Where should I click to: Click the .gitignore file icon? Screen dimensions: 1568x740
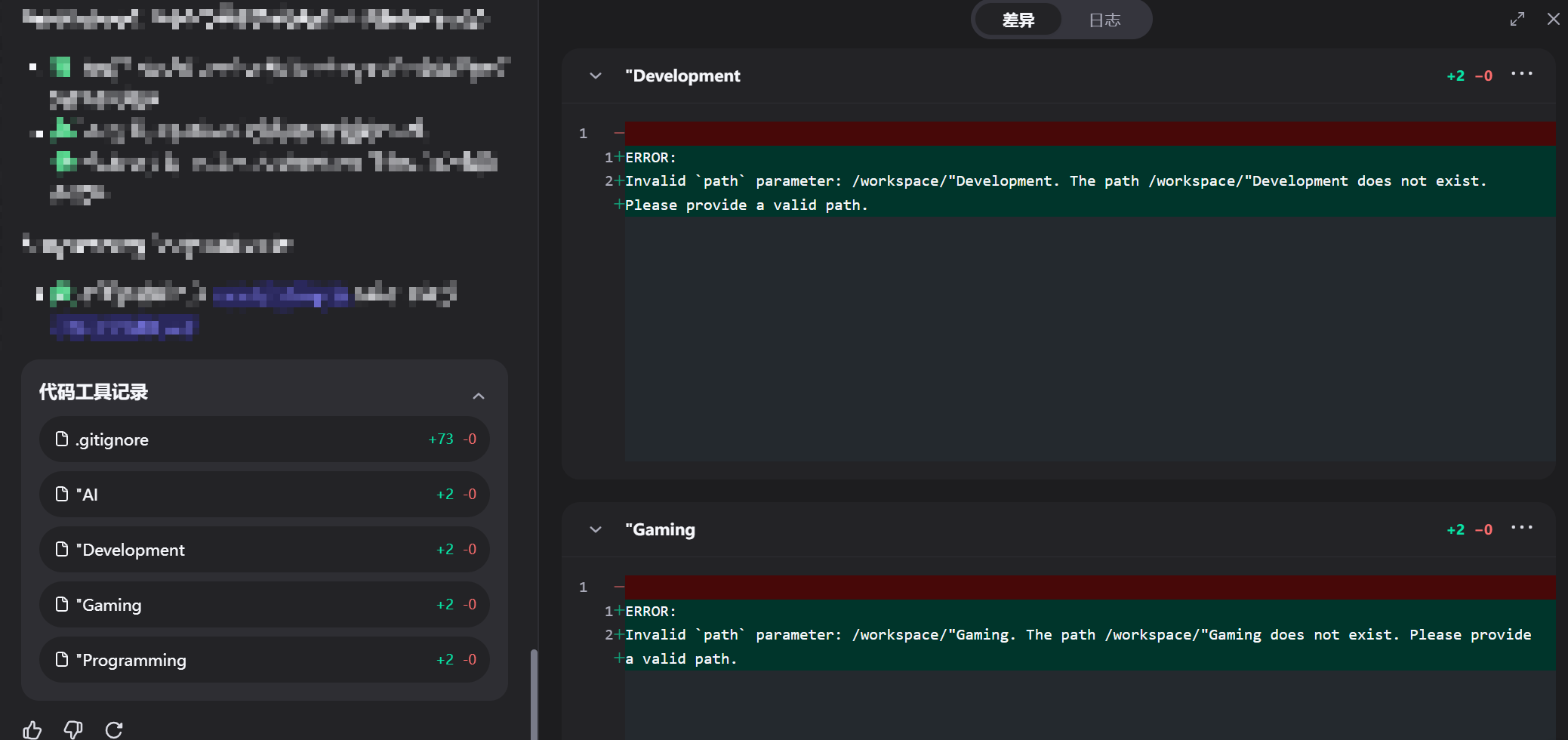[x=62, y=439]
